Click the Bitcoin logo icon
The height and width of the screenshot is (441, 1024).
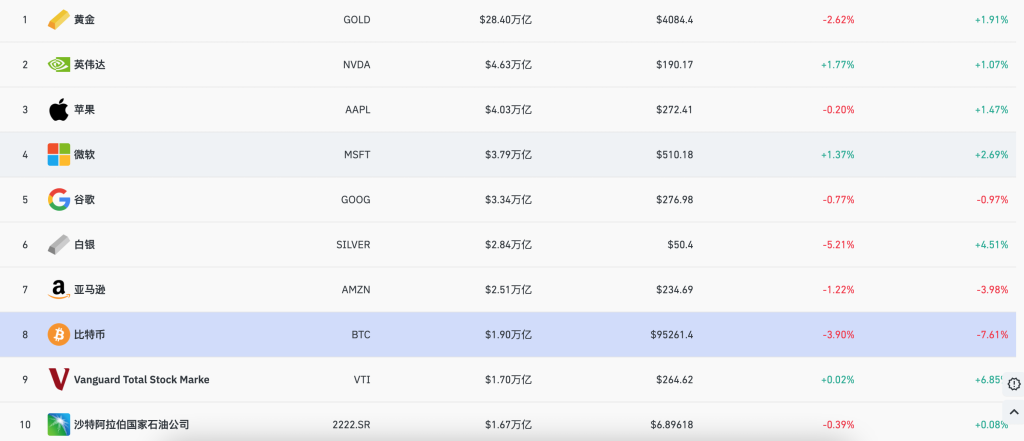[59, 335]
